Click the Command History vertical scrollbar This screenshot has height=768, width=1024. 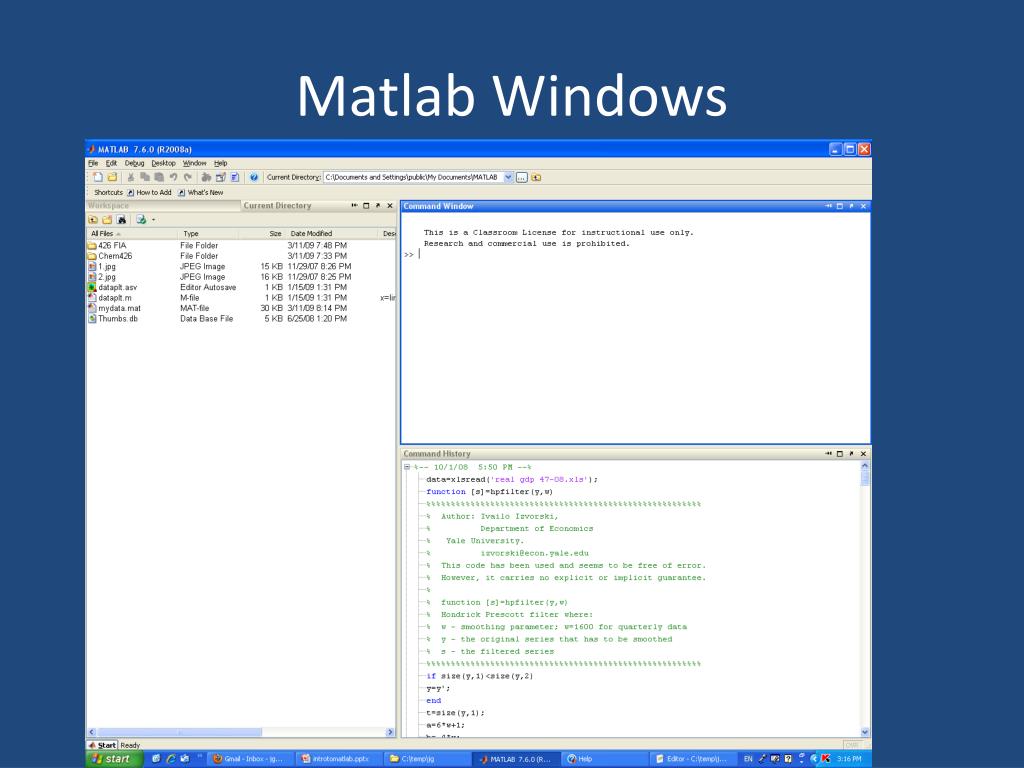pyautogui.click(x=865, y=599)
